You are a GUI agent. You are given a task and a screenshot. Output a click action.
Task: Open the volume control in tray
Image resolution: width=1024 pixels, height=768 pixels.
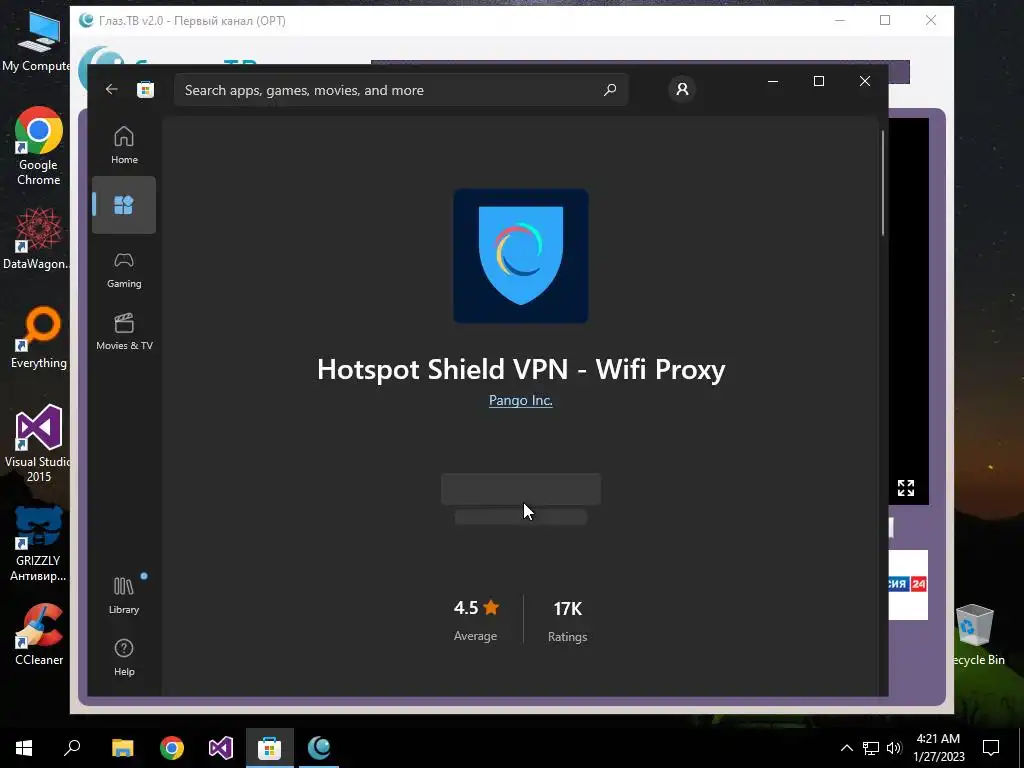[894, 748]
